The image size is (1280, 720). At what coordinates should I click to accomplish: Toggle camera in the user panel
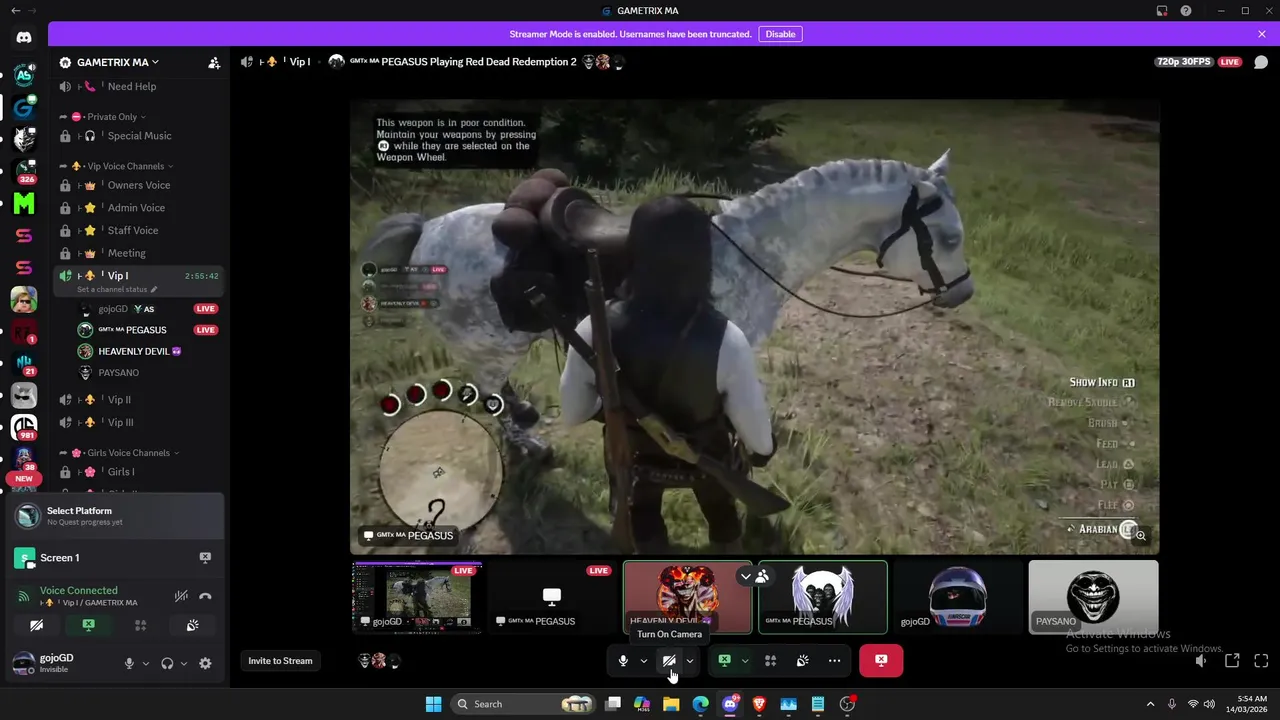coord(37,625)
